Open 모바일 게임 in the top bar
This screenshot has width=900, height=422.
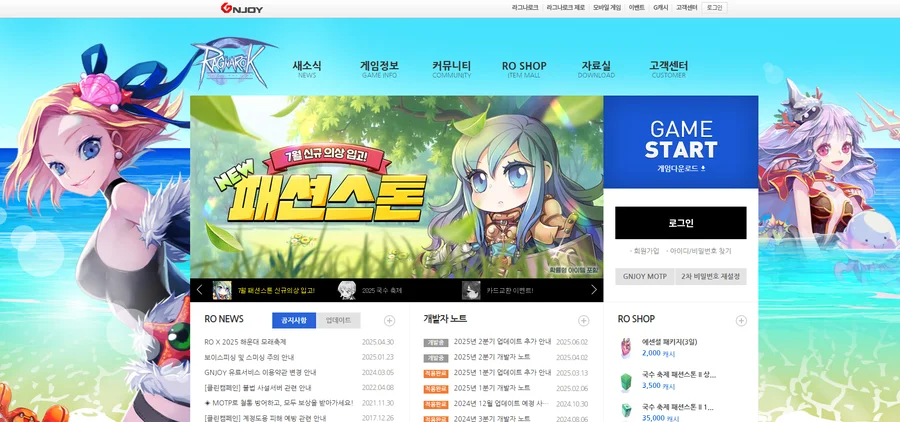coord(607,8)
